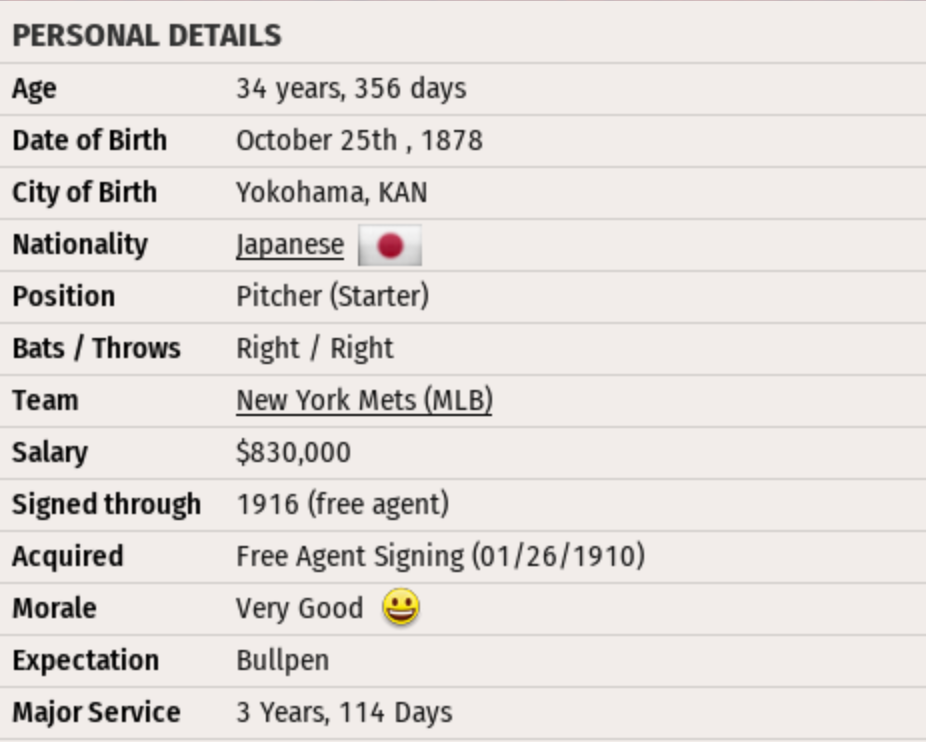This screenshot has width=926, height=742.
Task: Click the 3 Years, 114 Days service value
Action: pos(344,713)
